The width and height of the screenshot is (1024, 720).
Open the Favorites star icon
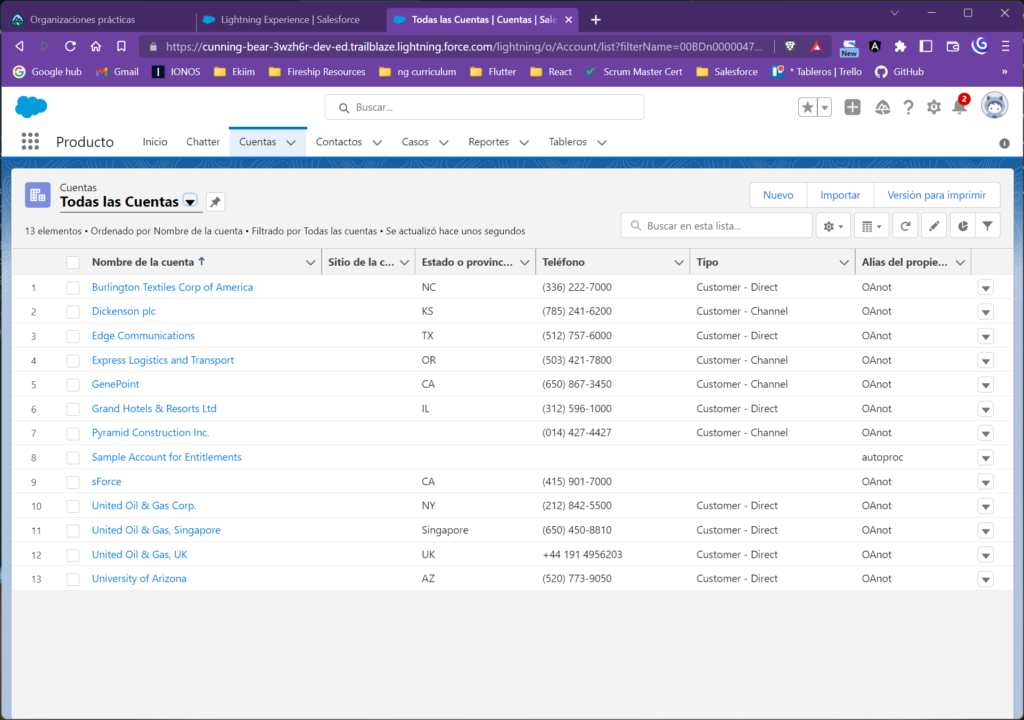click(808, 107)
